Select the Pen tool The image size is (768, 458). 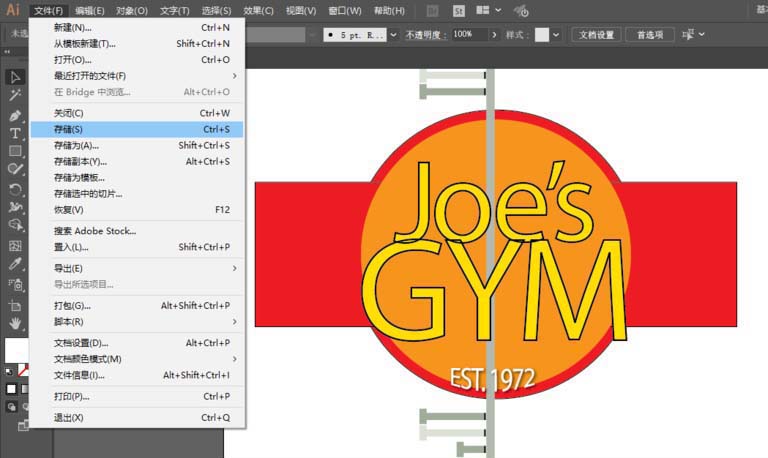click(x=15, y=116)
